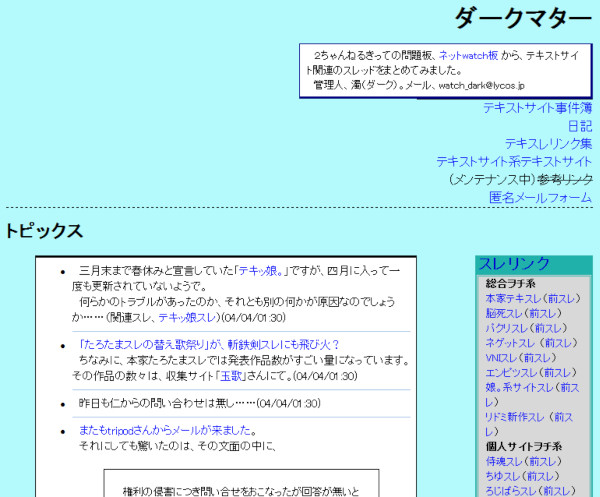600x497 pixels.
Task: Open the 侍魂スレ thread link
Action: [504, 462]
